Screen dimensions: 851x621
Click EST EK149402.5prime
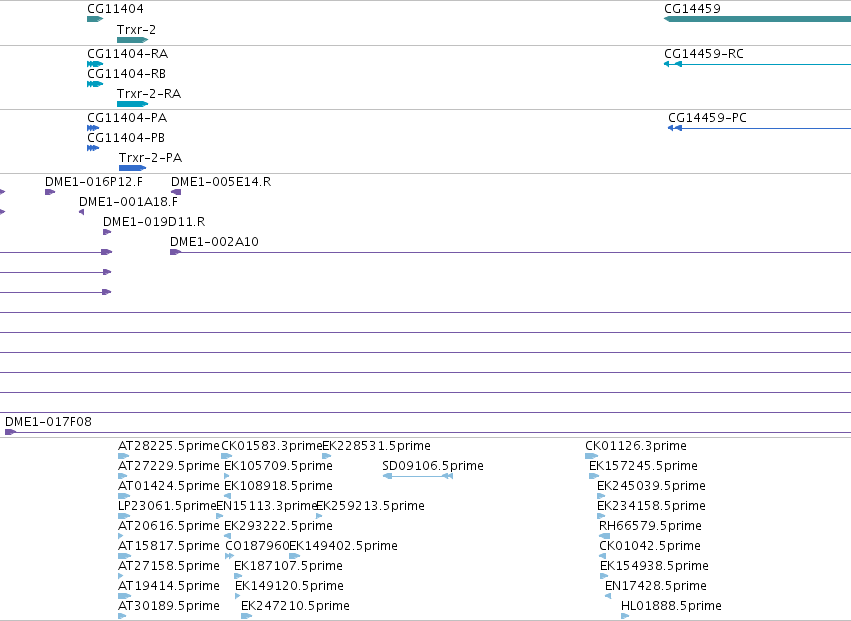click(344, 547)
